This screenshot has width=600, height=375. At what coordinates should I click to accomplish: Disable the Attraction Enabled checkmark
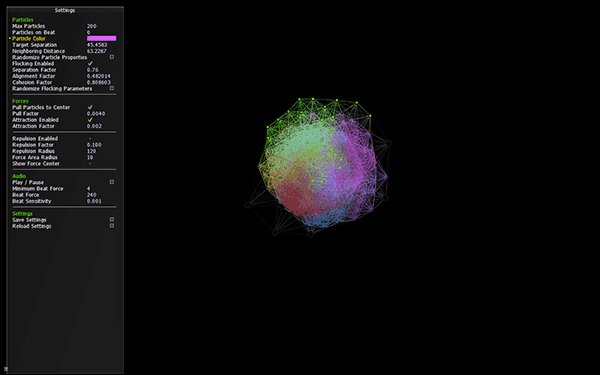pos(90,120)
